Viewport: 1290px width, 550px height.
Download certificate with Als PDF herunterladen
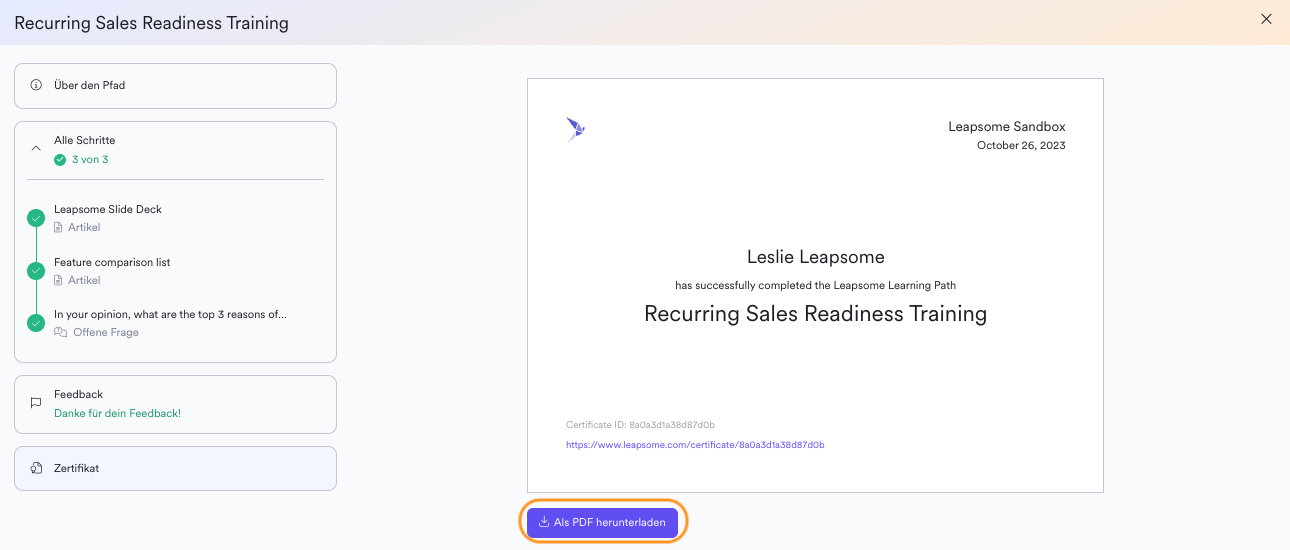[603, 522]
